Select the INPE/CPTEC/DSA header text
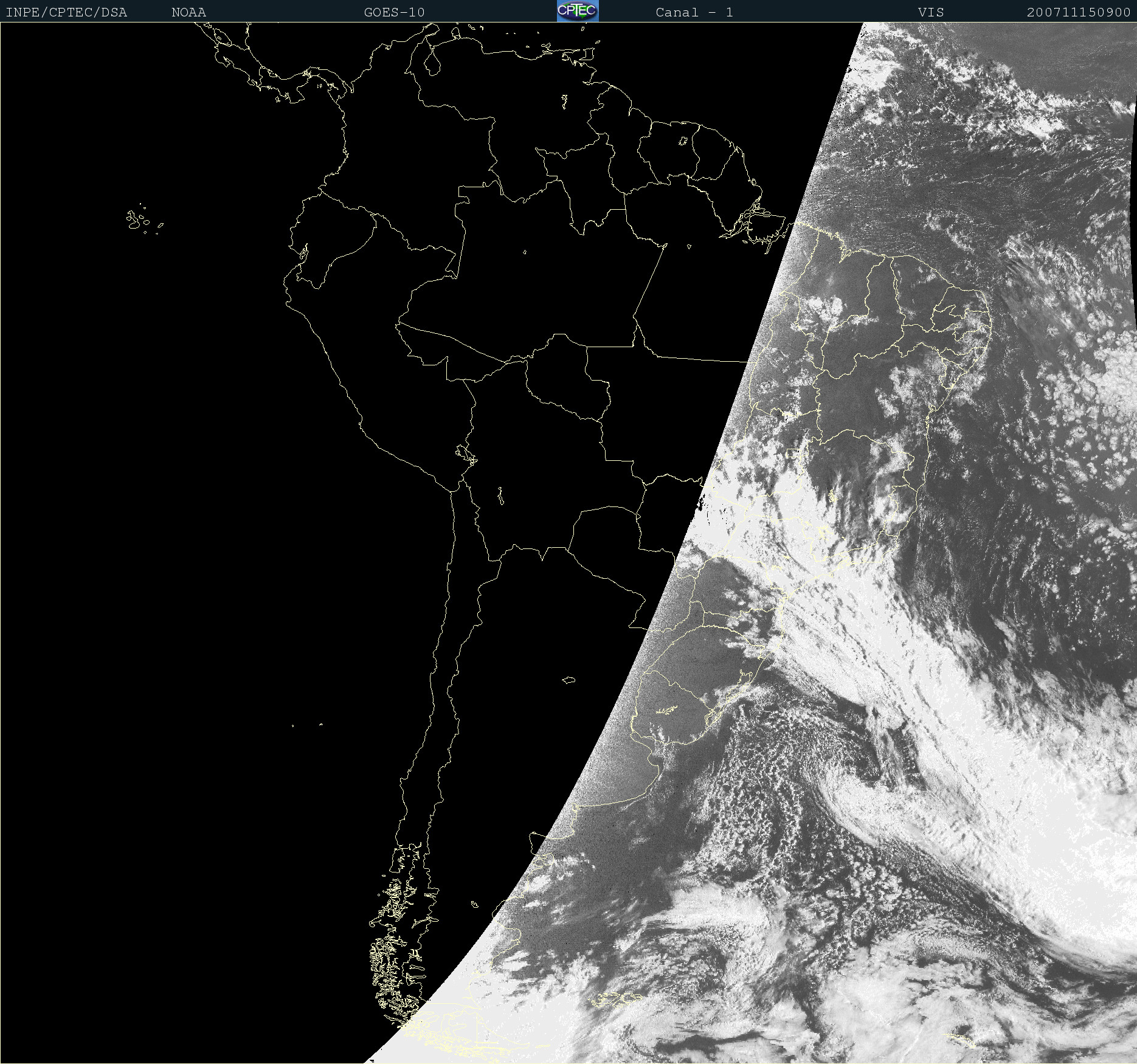 click(66, 12)
